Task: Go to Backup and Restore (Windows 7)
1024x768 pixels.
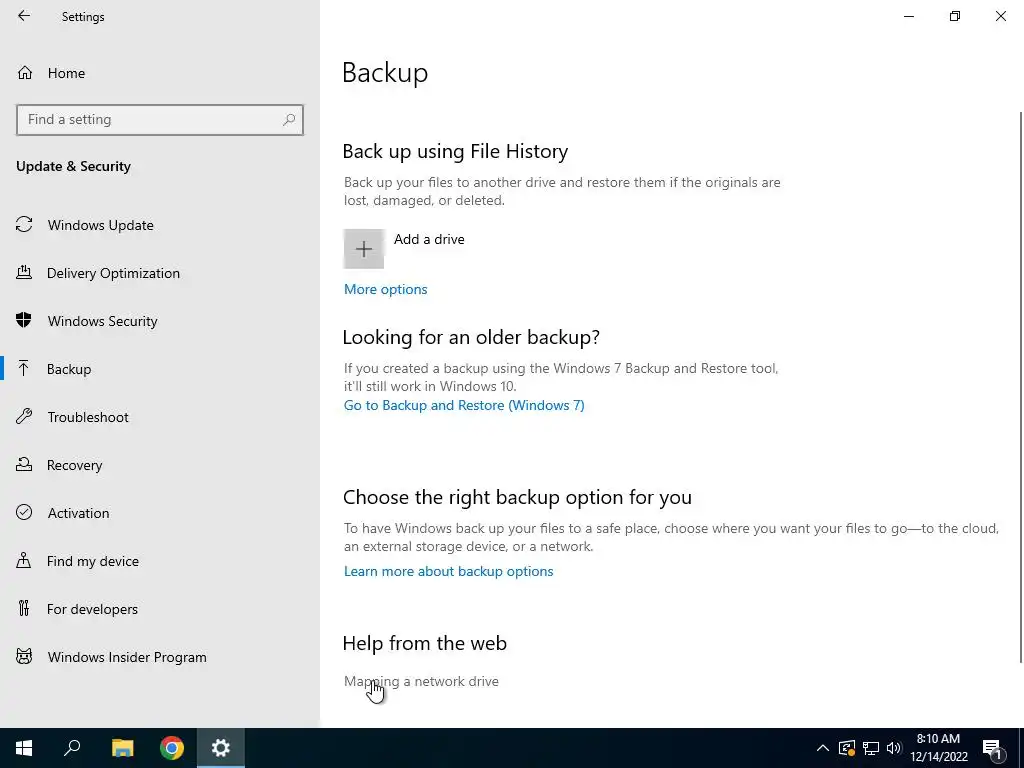Action: point(464,405)
